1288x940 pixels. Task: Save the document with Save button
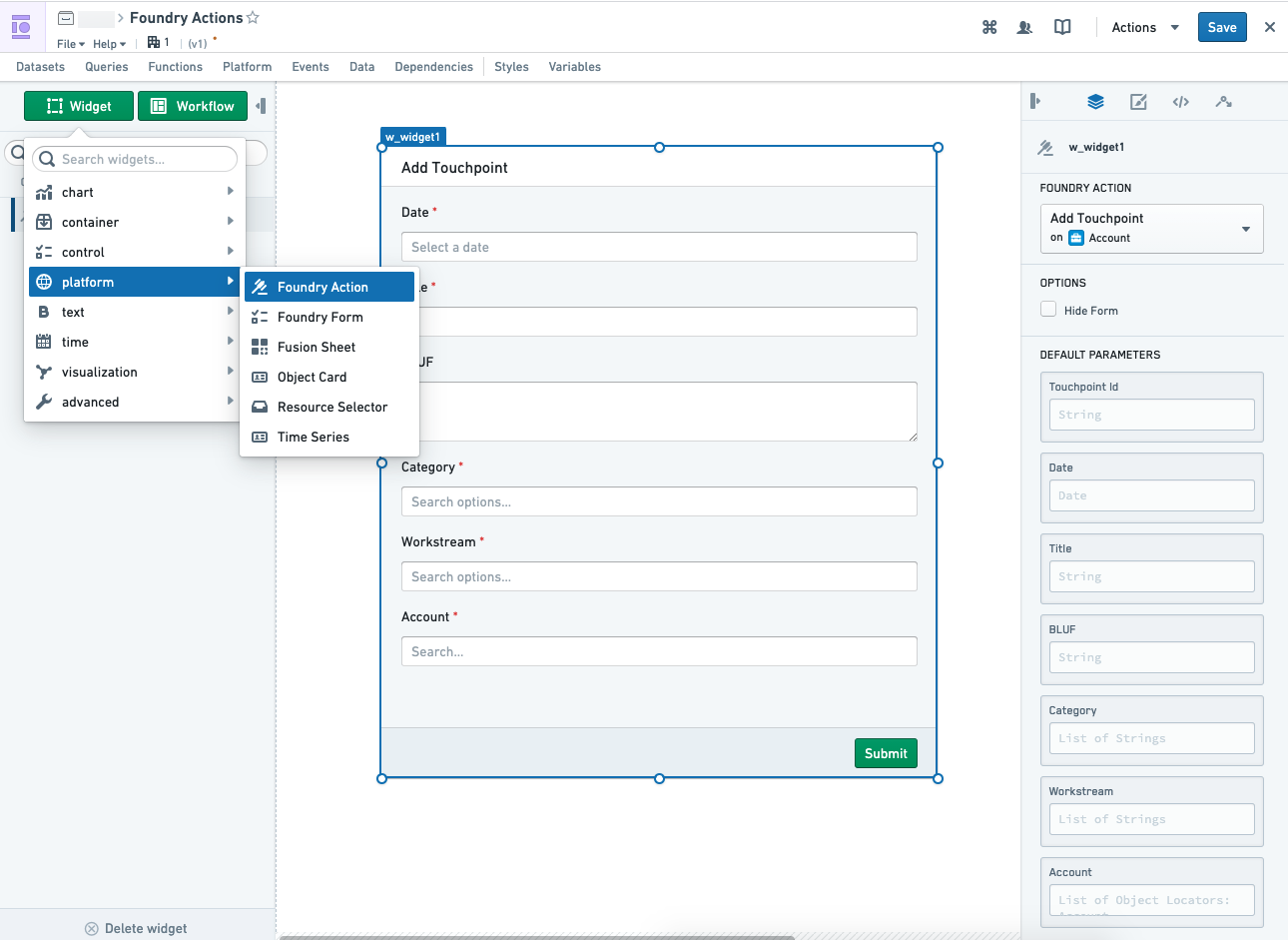[1222, 27]
